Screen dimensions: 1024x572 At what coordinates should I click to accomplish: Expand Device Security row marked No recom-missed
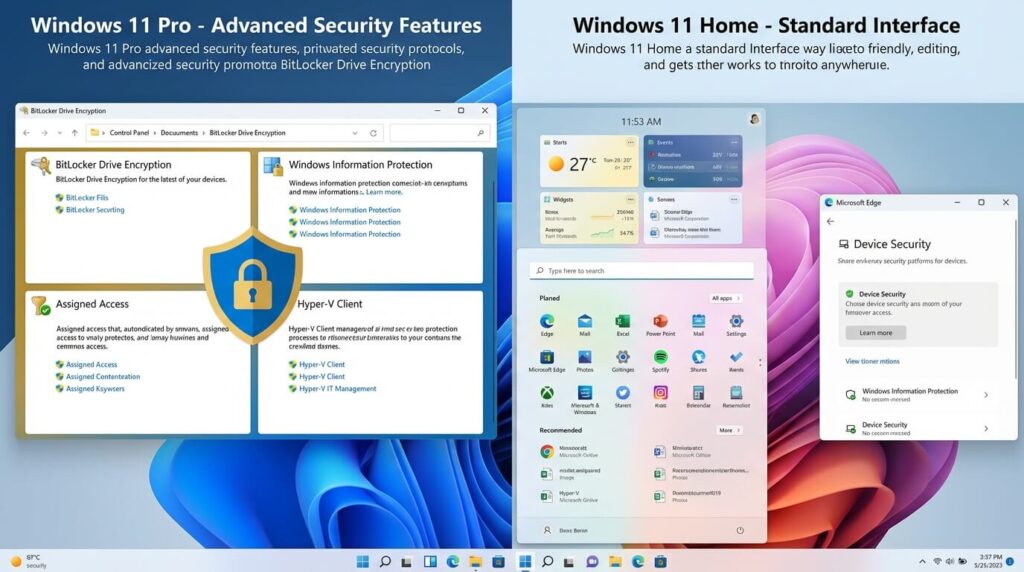[x=916, y=428]
